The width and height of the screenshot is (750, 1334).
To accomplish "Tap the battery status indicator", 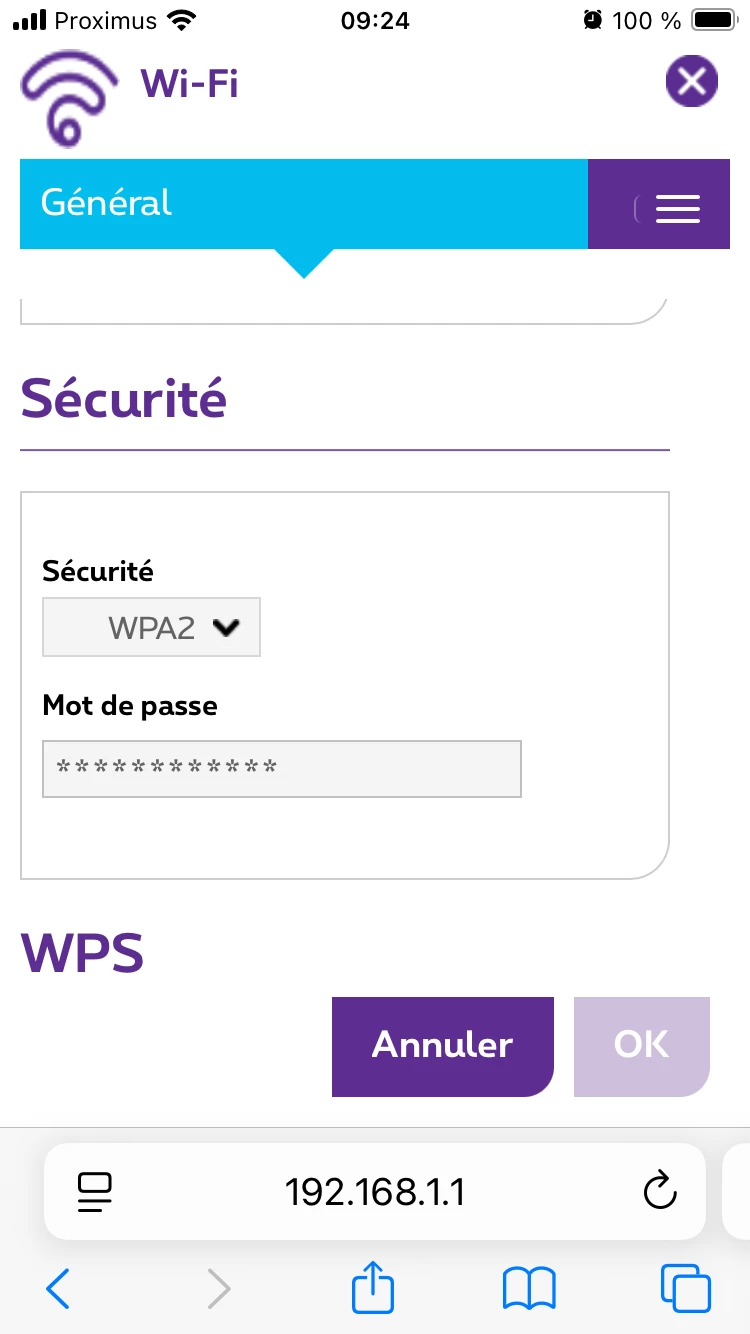I will pyautogui.click(x=713, y=20).
